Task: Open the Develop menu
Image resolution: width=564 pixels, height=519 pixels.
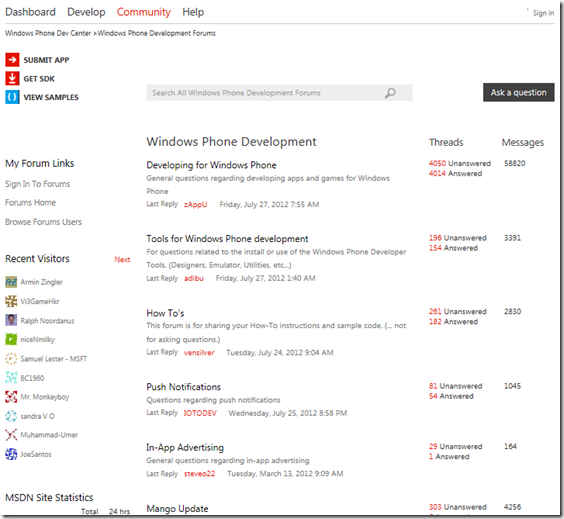Action: point(86,12)
